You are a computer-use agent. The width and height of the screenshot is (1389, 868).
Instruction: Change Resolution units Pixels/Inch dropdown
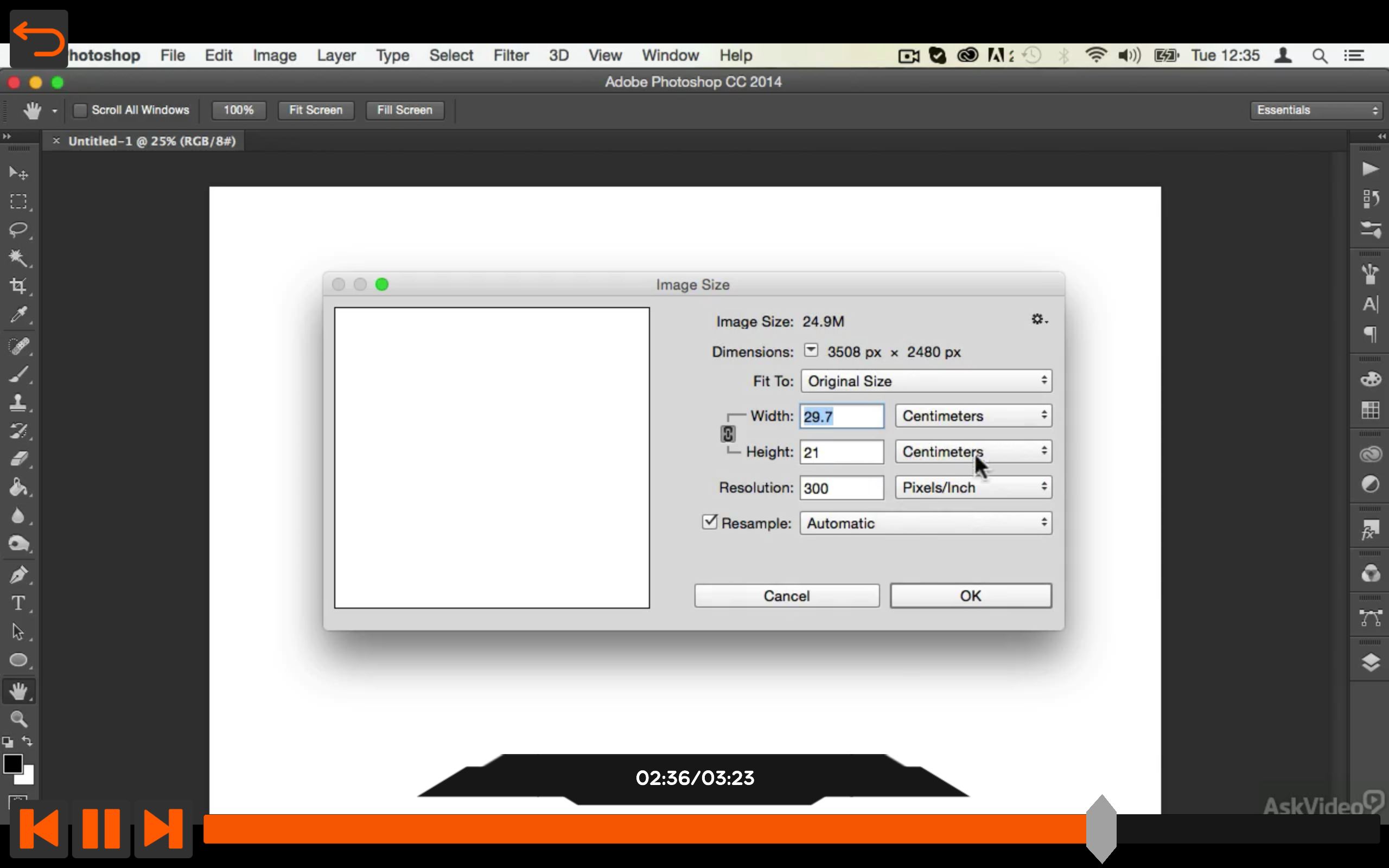coord(973,487)
